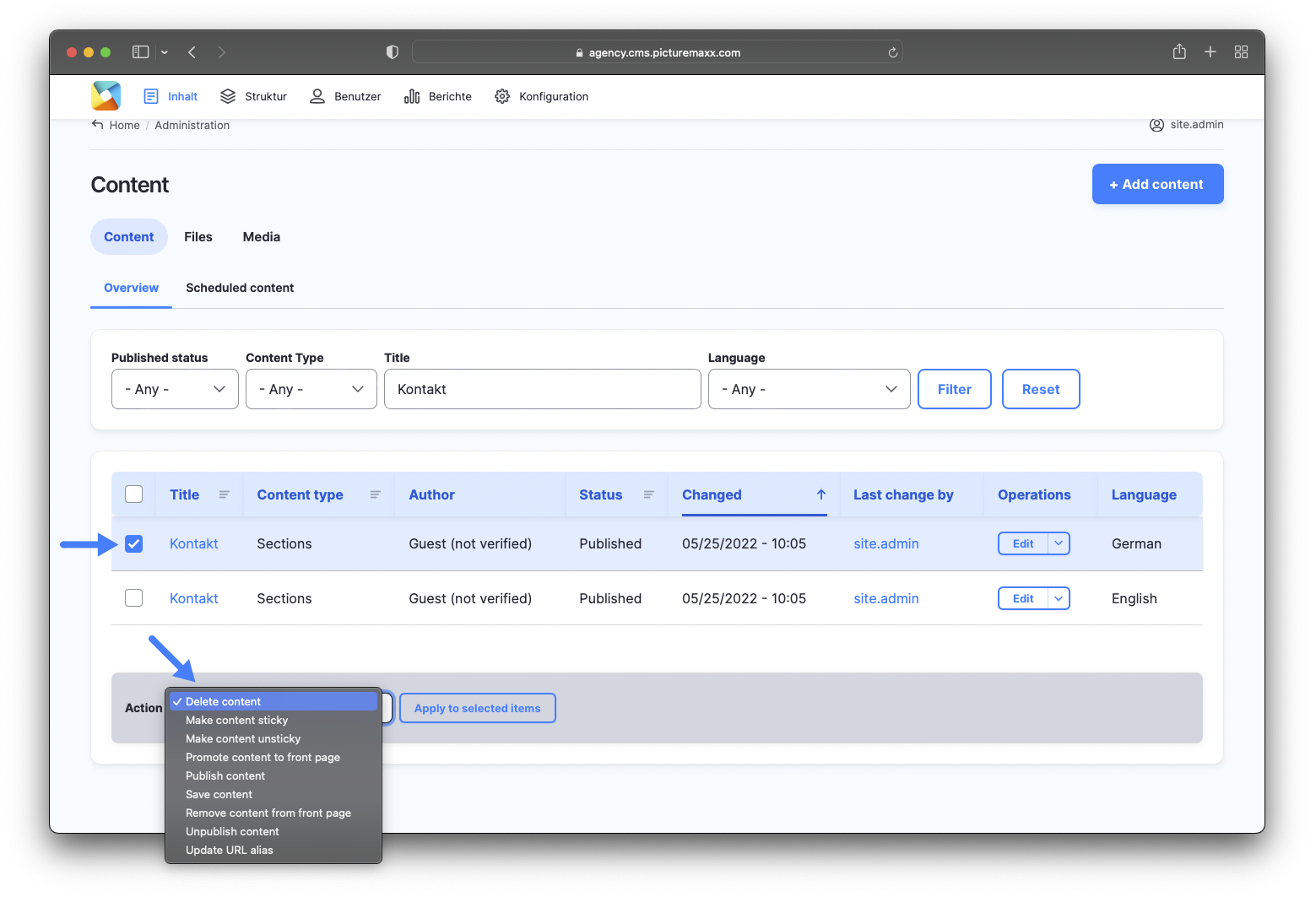Image resolution: width=1316 pixels, height=913 pixels.
Task: Switch to the Files tab
Action: tap(198, 237)
